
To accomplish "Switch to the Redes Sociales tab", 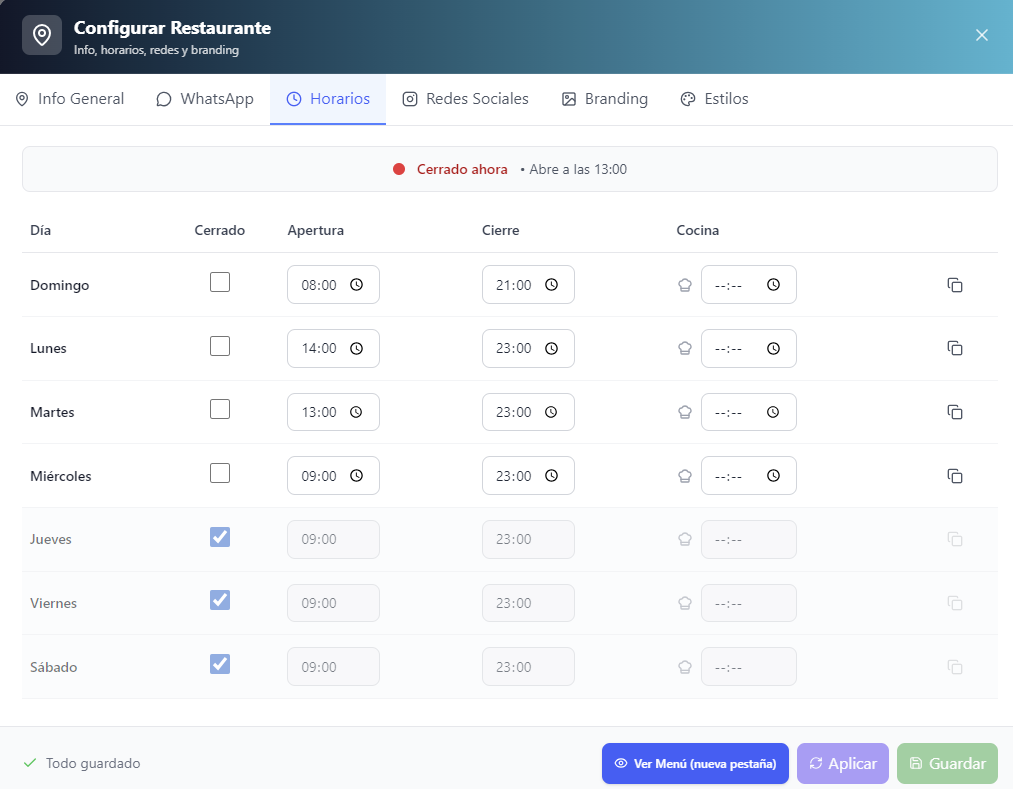I will click(x=465, y=98).
